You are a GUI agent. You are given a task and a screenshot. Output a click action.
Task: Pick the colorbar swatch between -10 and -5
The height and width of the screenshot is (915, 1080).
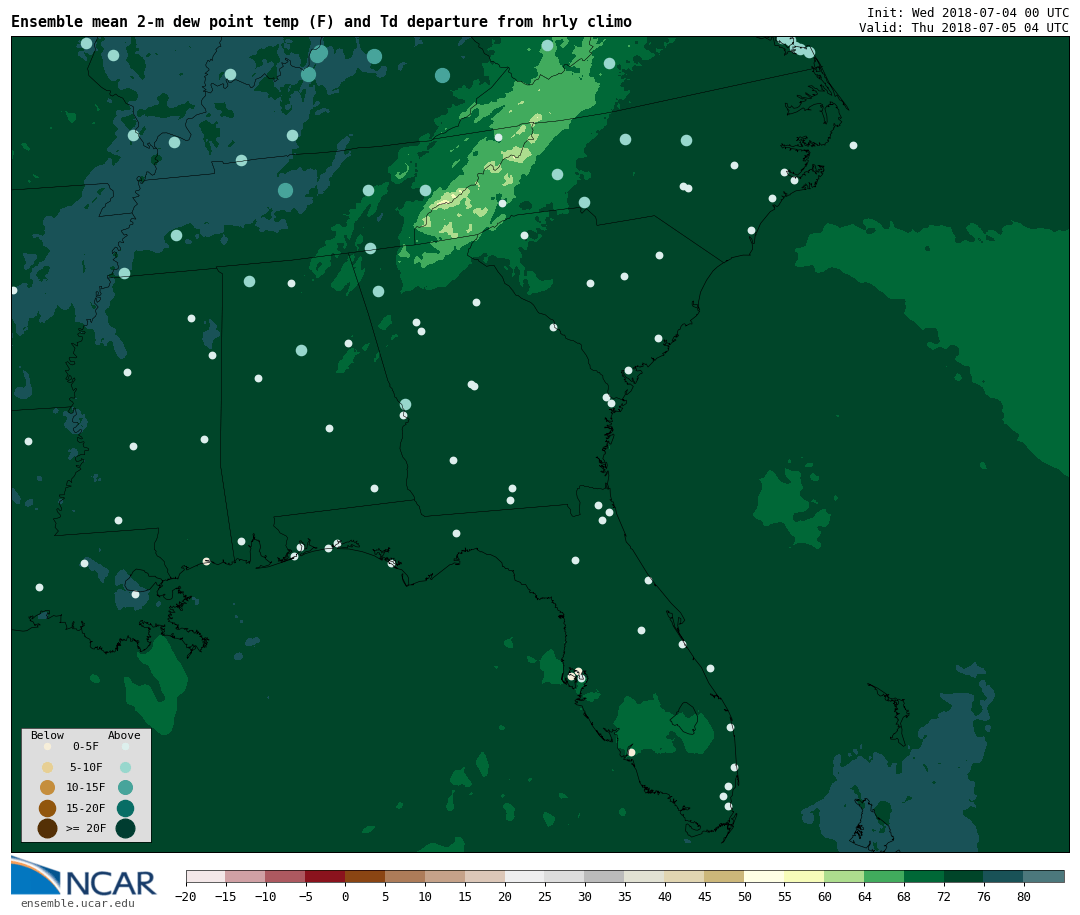[x=285, y=877]
